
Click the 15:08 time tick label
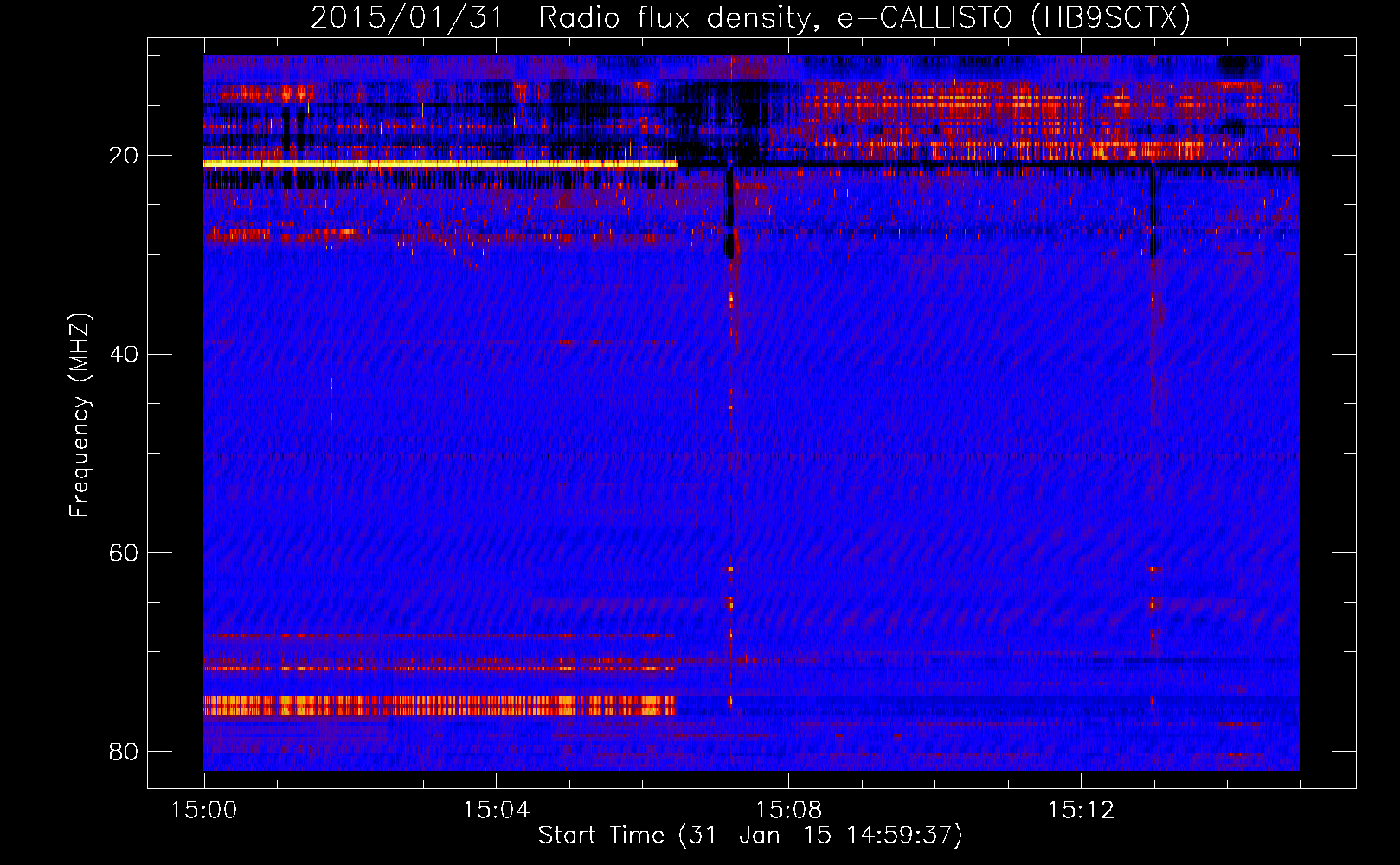coord(788,811)
